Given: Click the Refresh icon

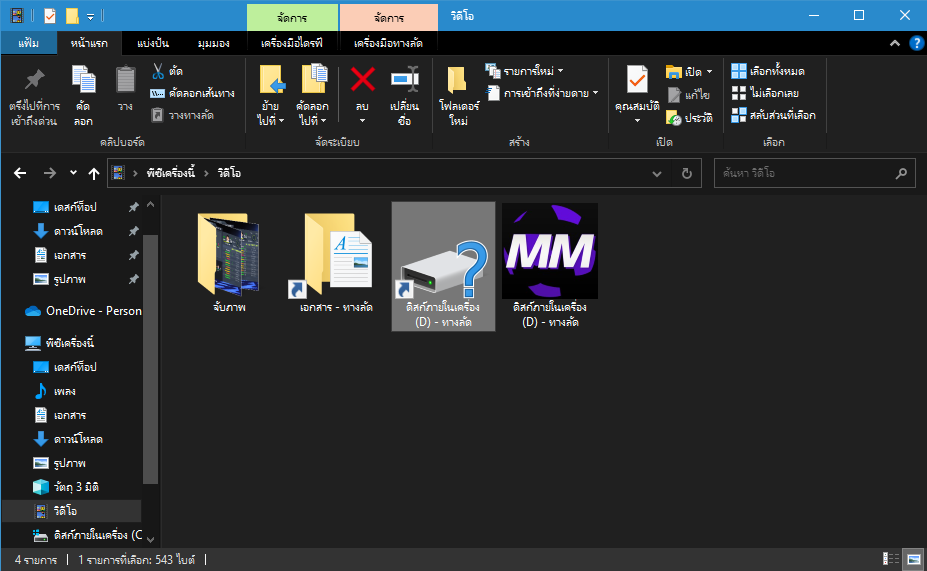Looking at the screenshot, I should pos(686,173).
